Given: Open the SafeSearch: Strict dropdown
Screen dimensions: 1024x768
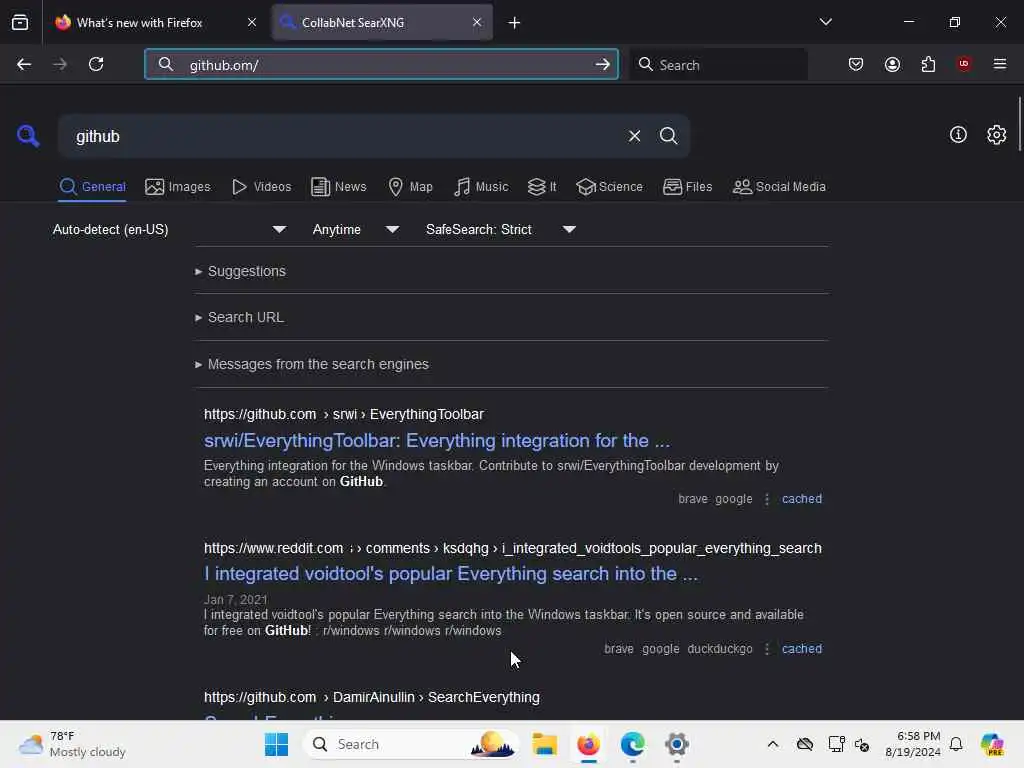Looking at the screenshot, I should (x=500, y=229).
